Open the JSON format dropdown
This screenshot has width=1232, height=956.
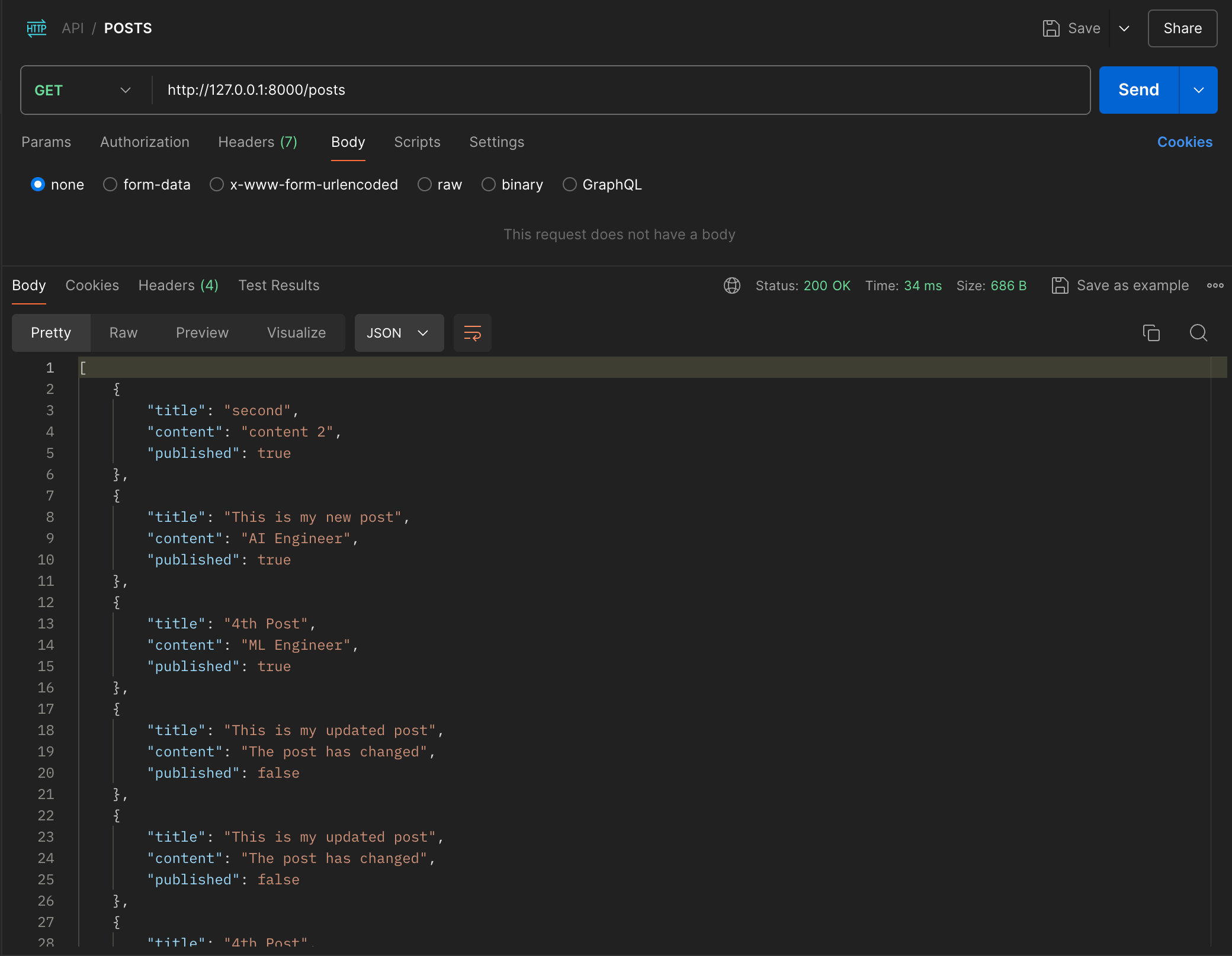399,333
